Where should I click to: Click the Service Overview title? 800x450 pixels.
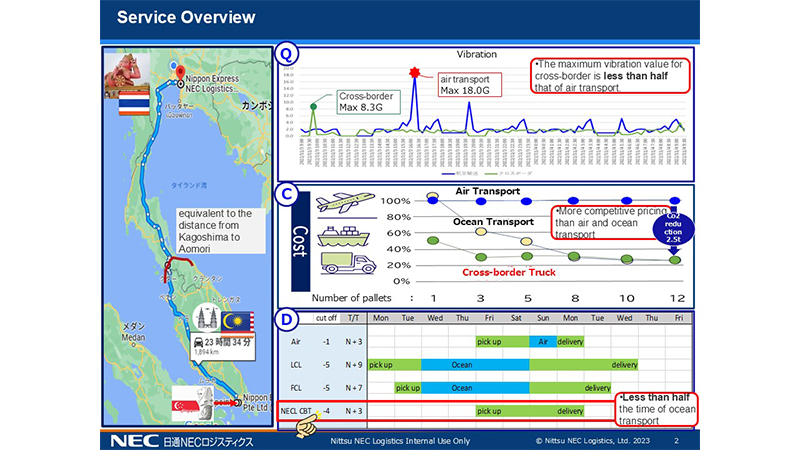[x=186, y=17]
